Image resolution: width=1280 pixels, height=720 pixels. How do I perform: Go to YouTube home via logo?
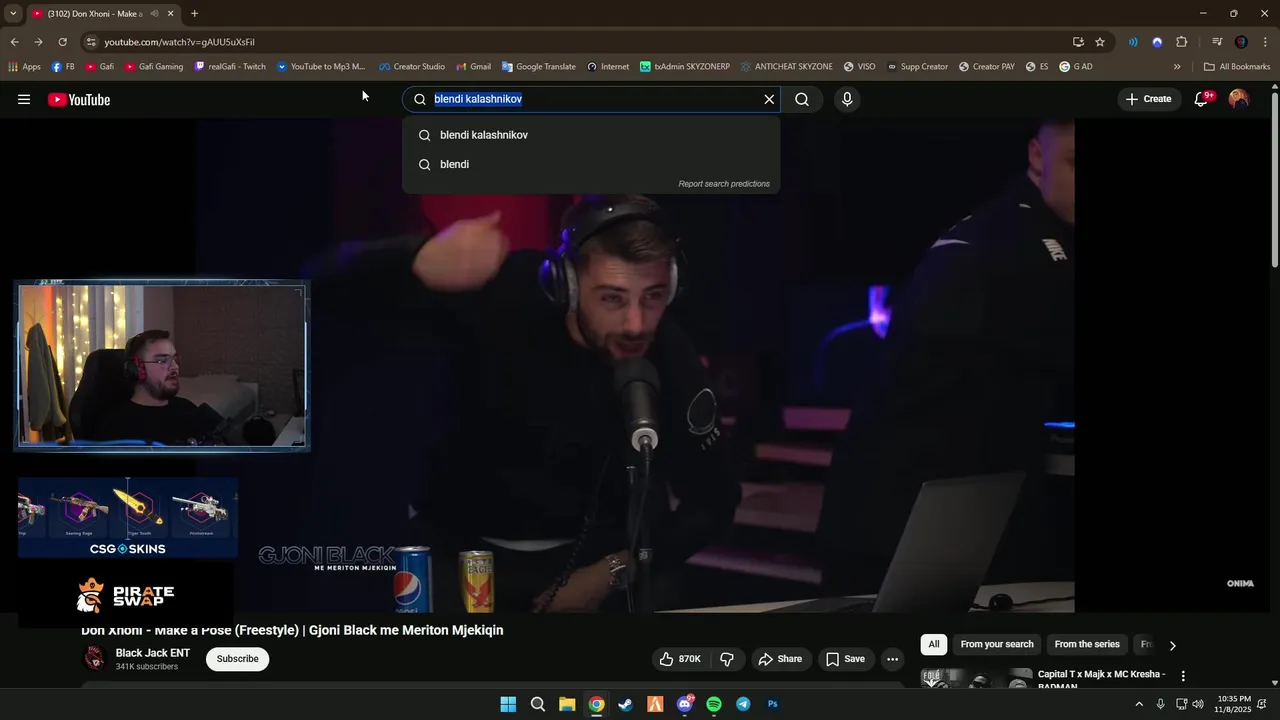point(79,99)
